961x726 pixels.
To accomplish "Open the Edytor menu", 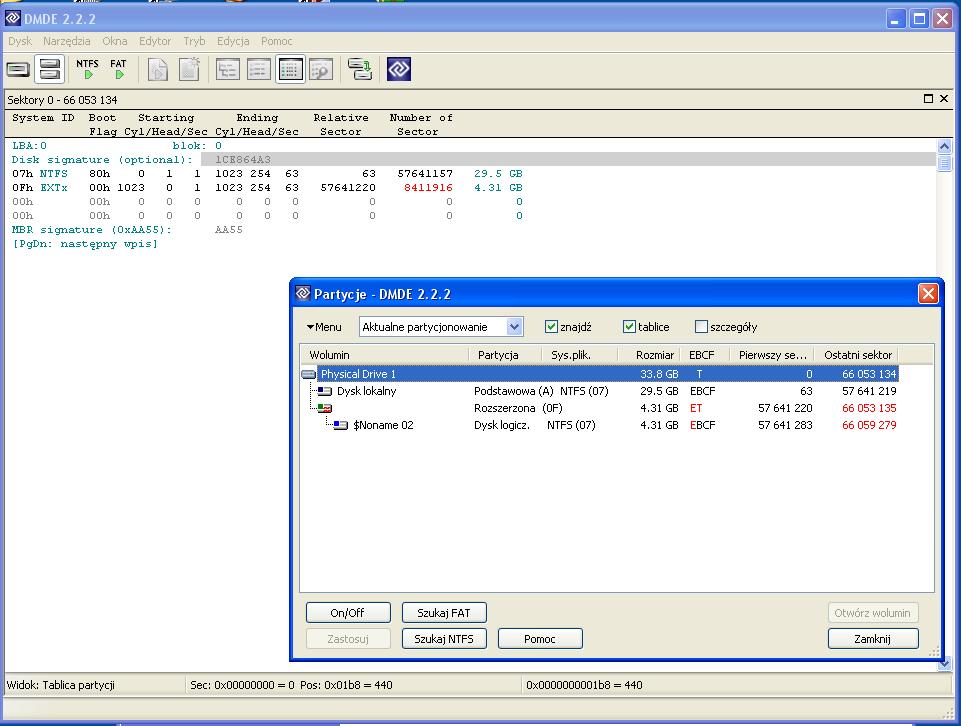I will (155, 41).
